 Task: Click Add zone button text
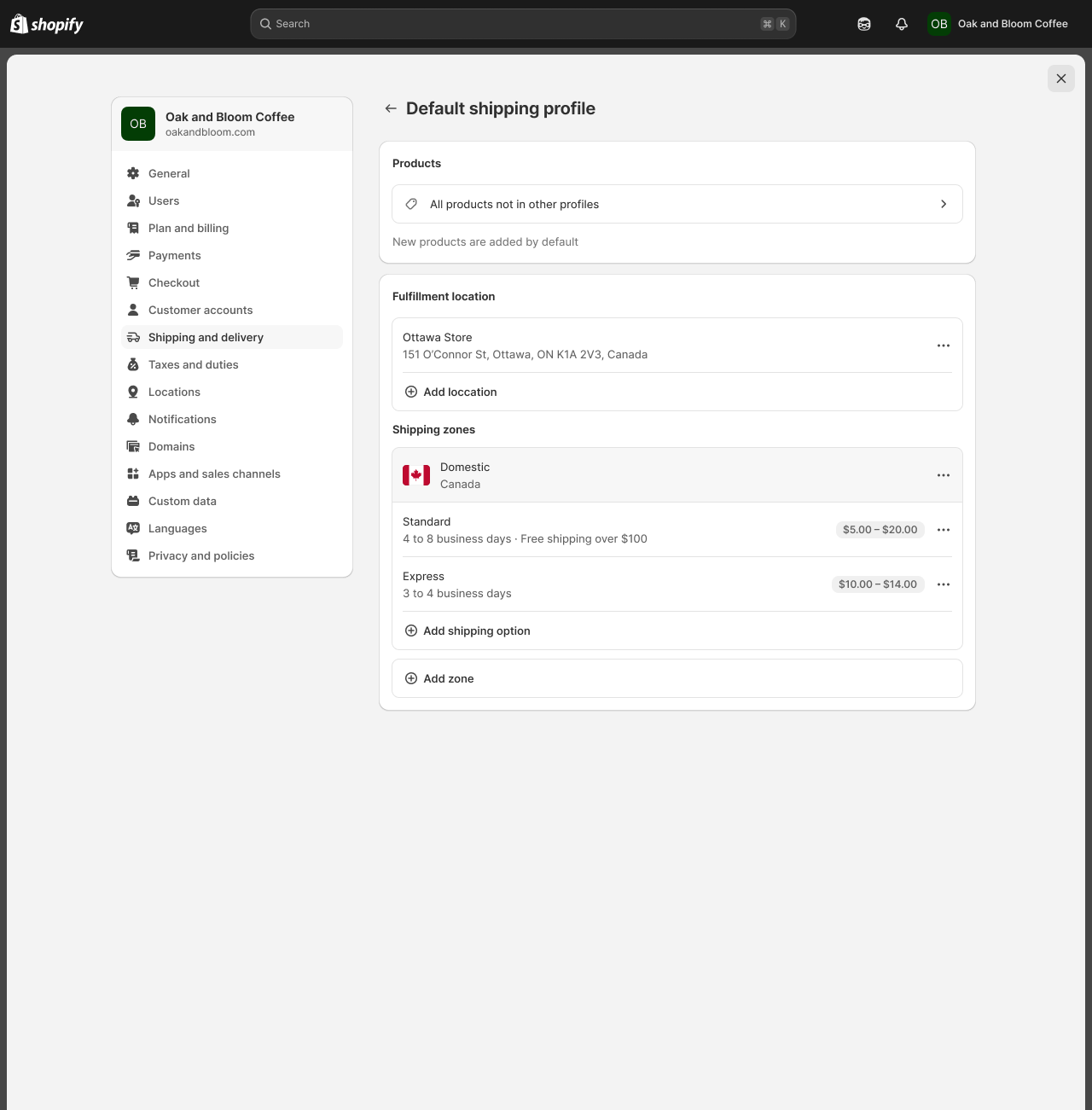point(449,678)
